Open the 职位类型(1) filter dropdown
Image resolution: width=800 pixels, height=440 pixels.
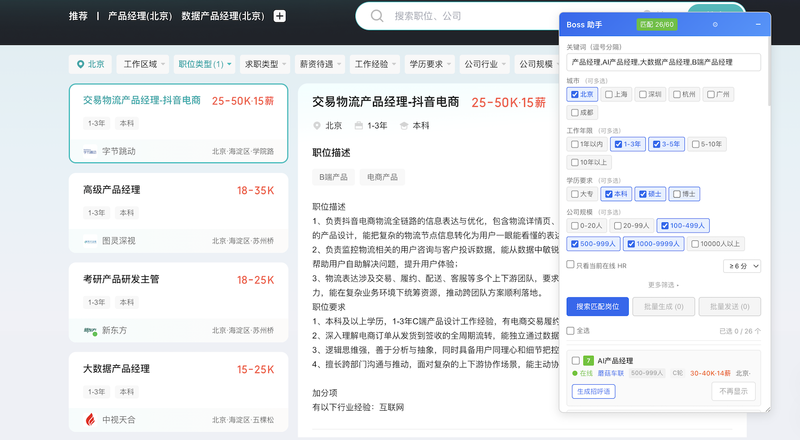pyautogui.click(x=205, y=64)
